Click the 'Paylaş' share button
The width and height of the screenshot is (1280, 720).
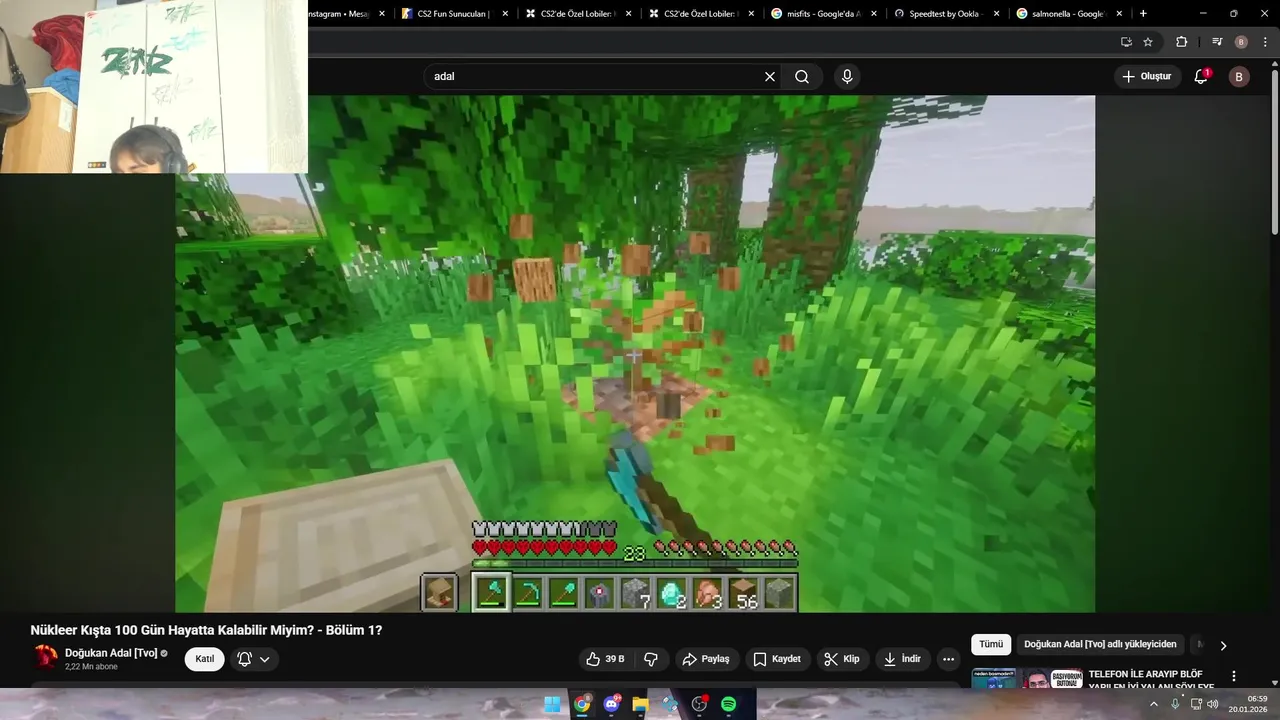706,659
